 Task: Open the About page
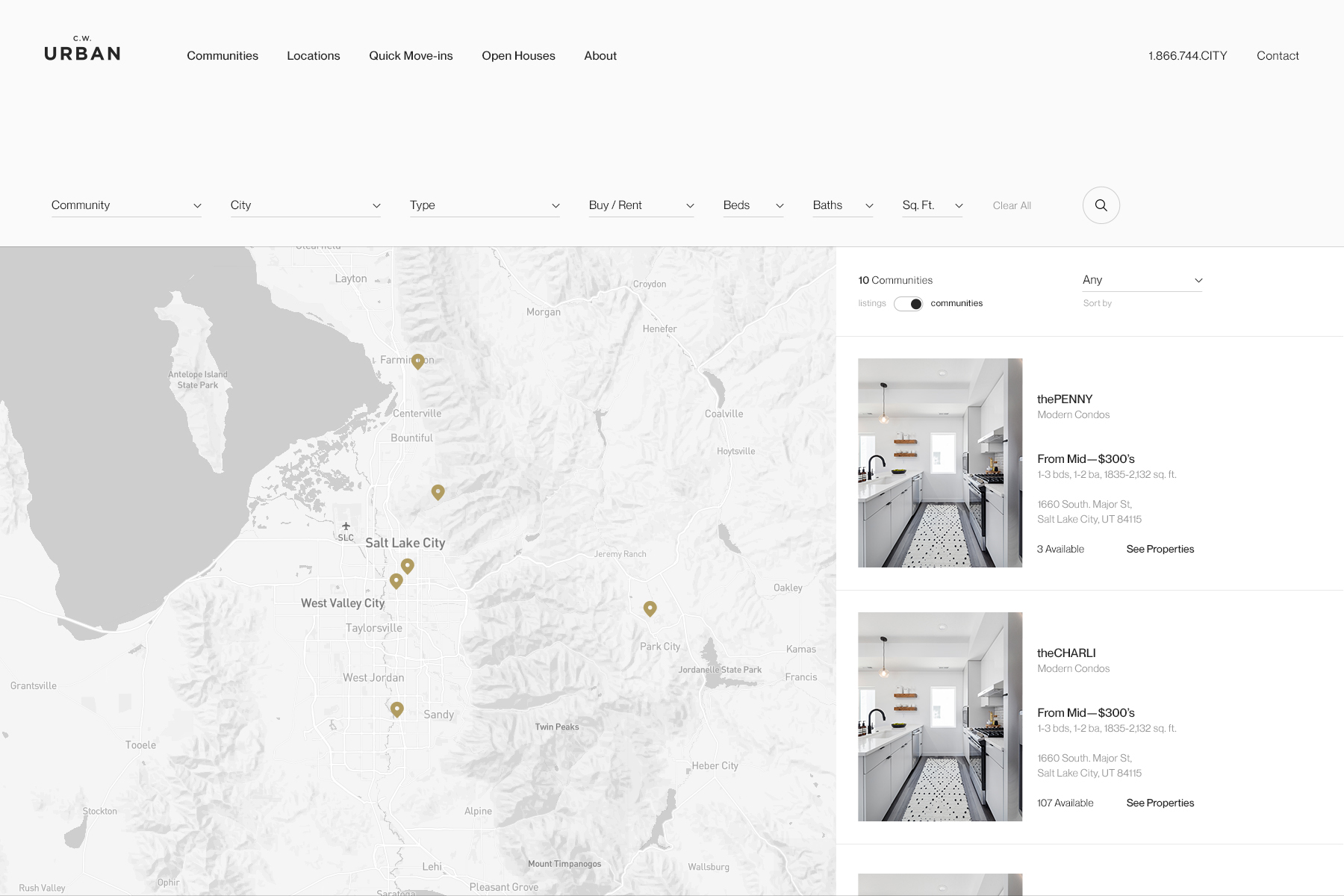pos(600,56)
